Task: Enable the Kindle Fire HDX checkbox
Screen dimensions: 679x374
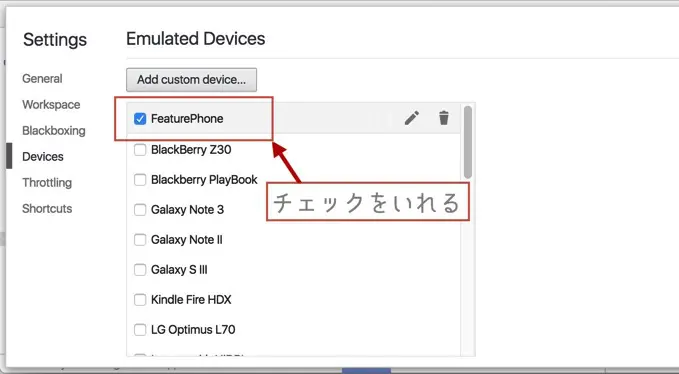Action: click(x=140, y=300)
